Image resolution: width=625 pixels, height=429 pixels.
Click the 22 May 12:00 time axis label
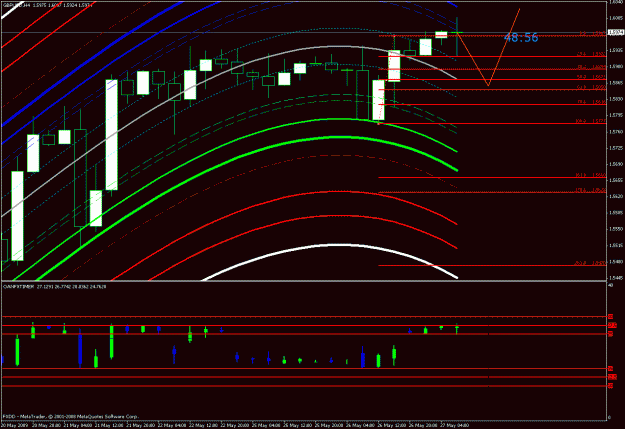click(x=203, y=425)
